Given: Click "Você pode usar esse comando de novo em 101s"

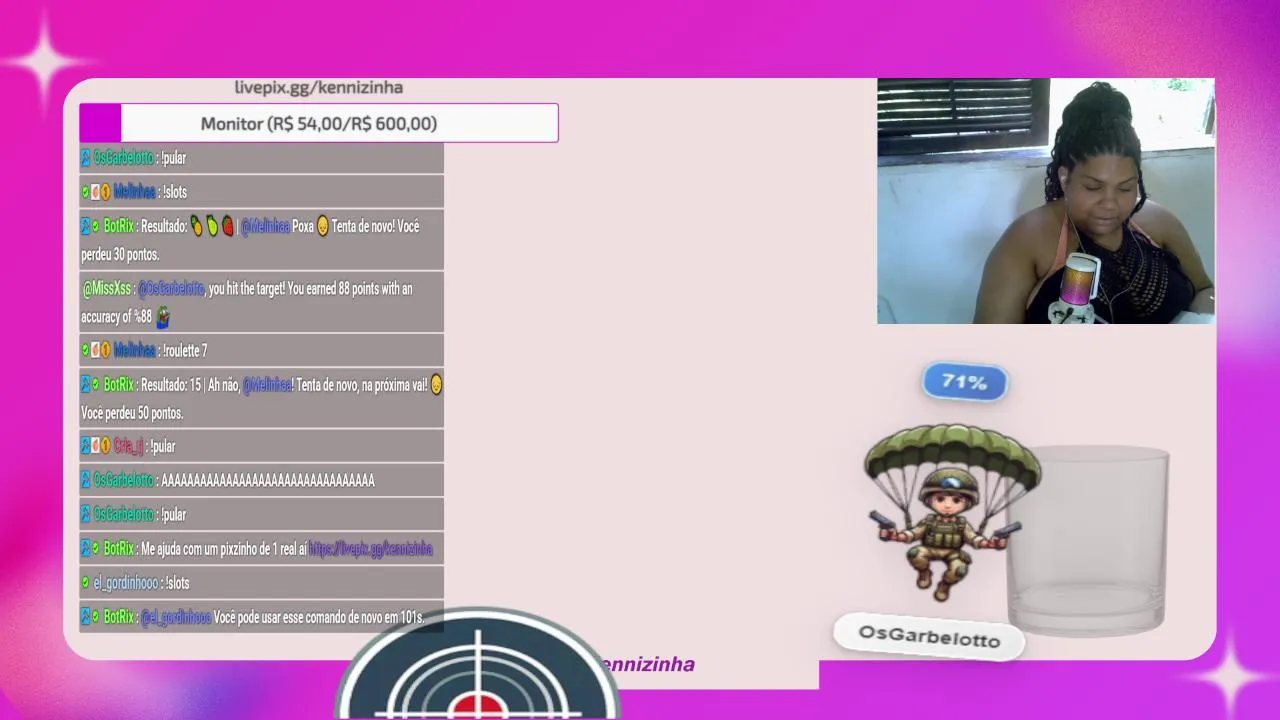Looking at the screenshot, I should [x=319, y=617].
